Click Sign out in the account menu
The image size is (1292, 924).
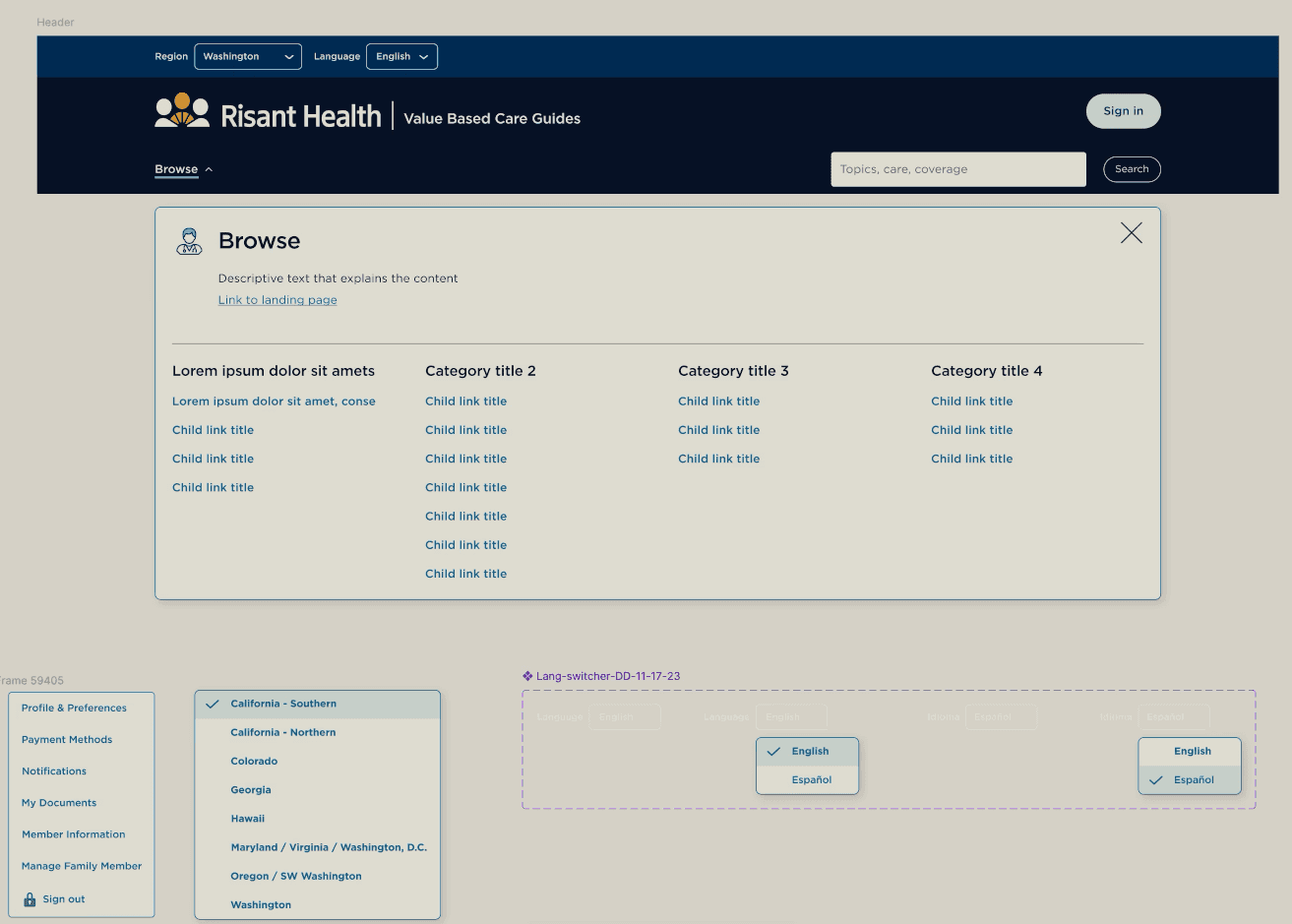[64, 899]
